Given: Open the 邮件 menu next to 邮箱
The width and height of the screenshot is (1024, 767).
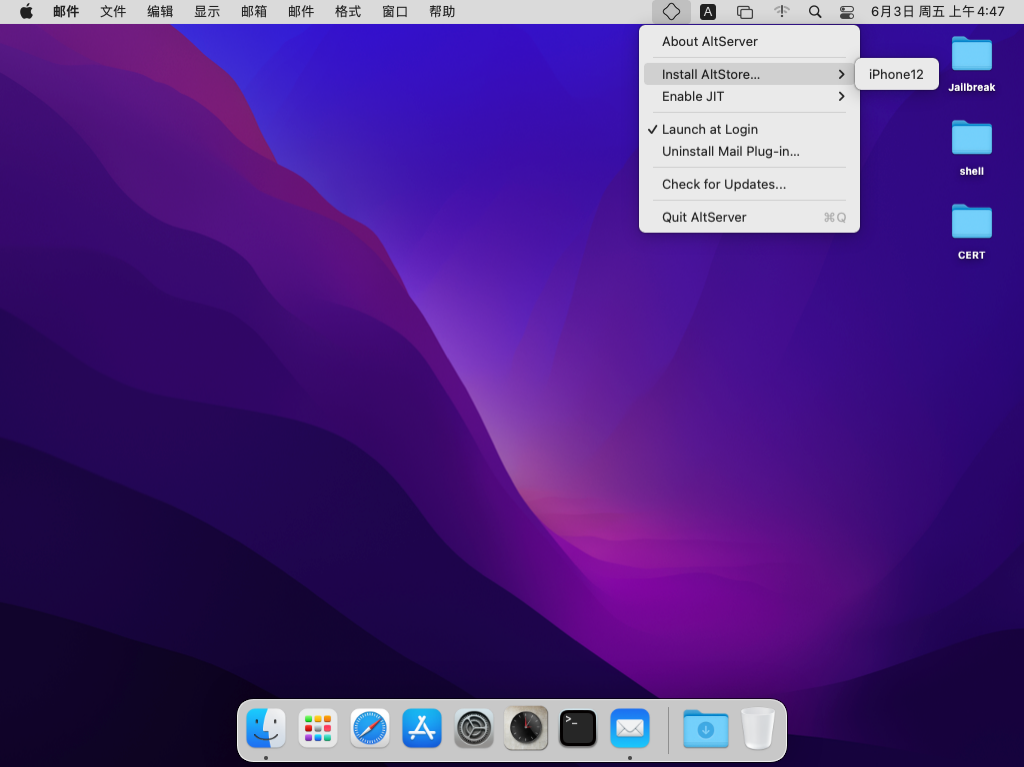Looking at the screenshot, I should (x=301, y=12).
